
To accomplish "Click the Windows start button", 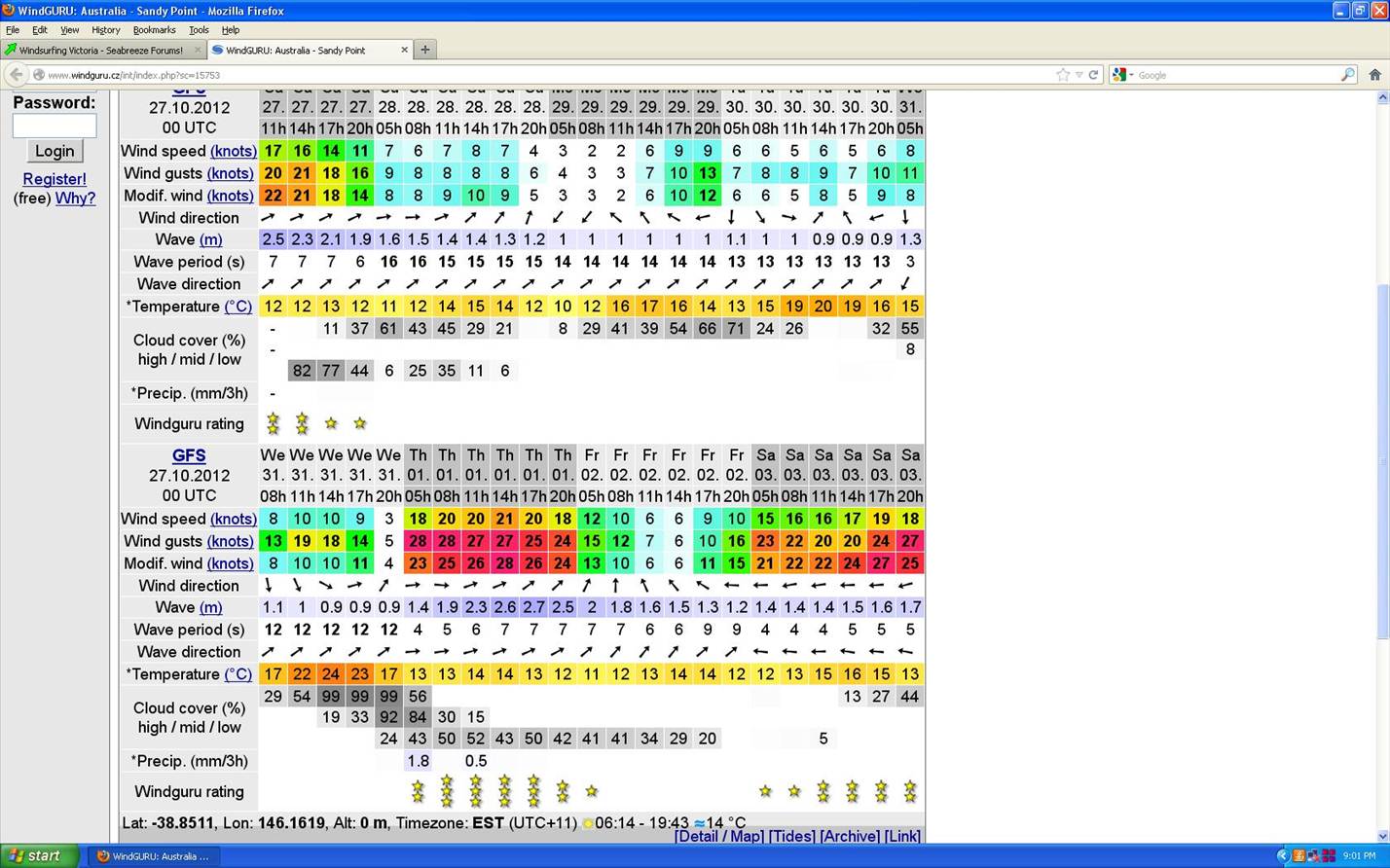I will (36, 856).
